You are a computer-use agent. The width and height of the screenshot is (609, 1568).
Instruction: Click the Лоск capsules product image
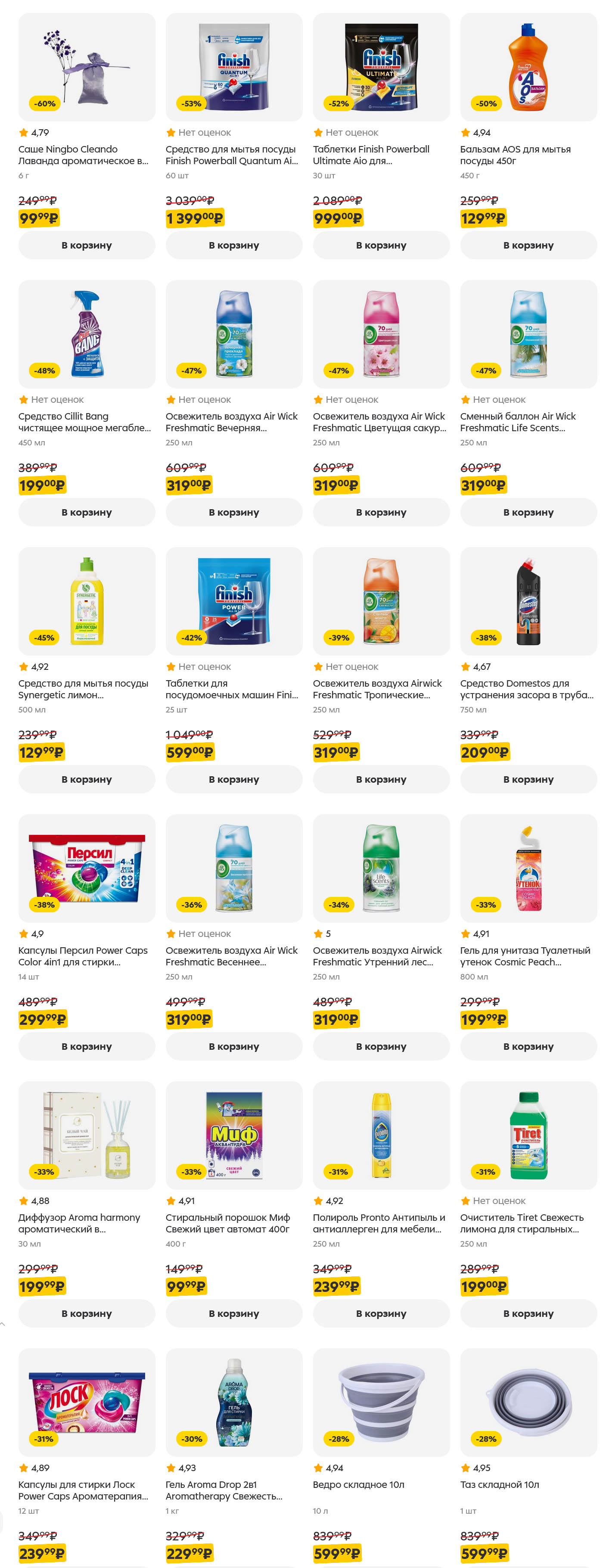[87, 1403]
